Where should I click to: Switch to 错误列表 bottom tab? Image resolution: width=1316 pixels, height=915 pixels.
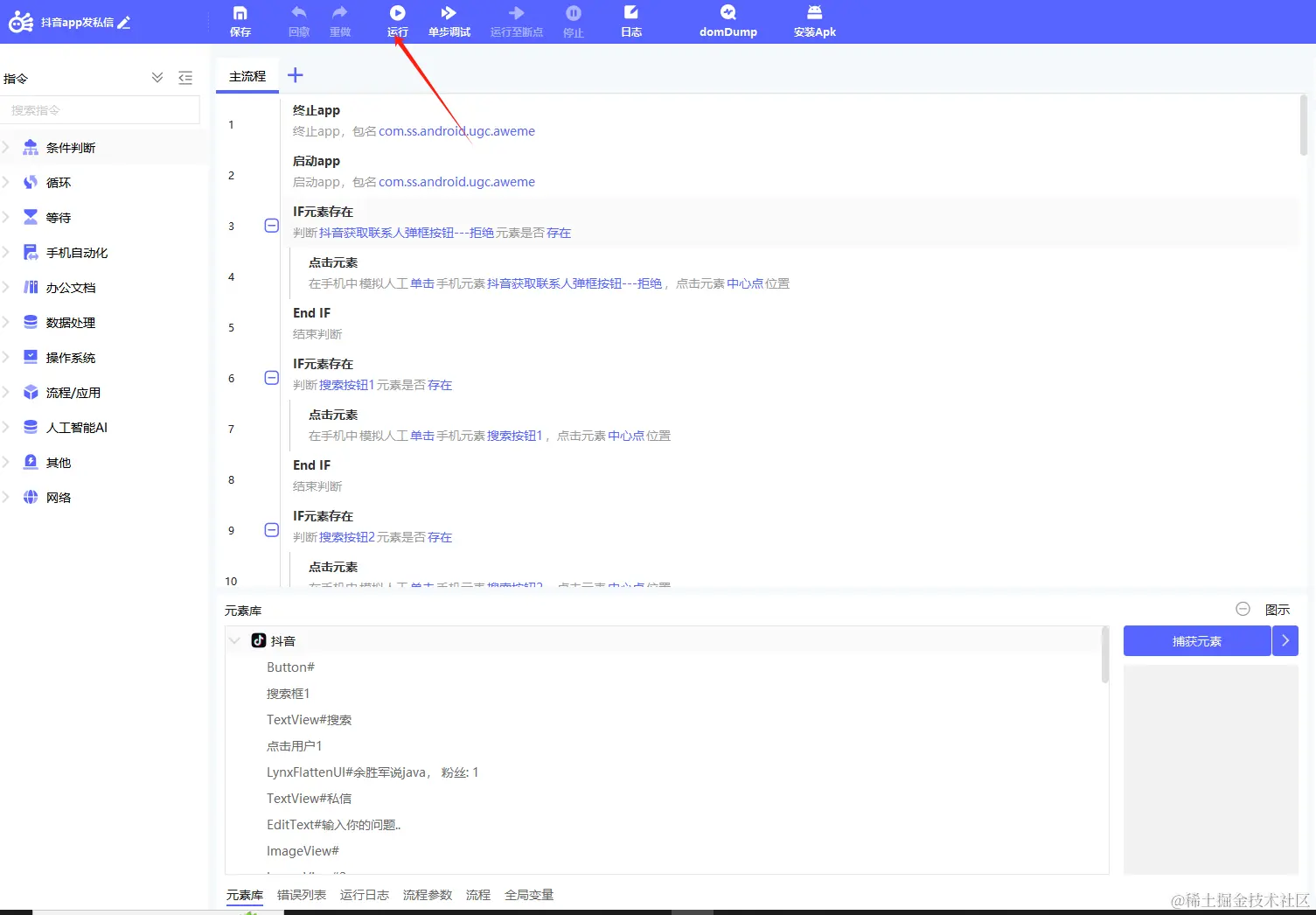[x=302, y=895]
